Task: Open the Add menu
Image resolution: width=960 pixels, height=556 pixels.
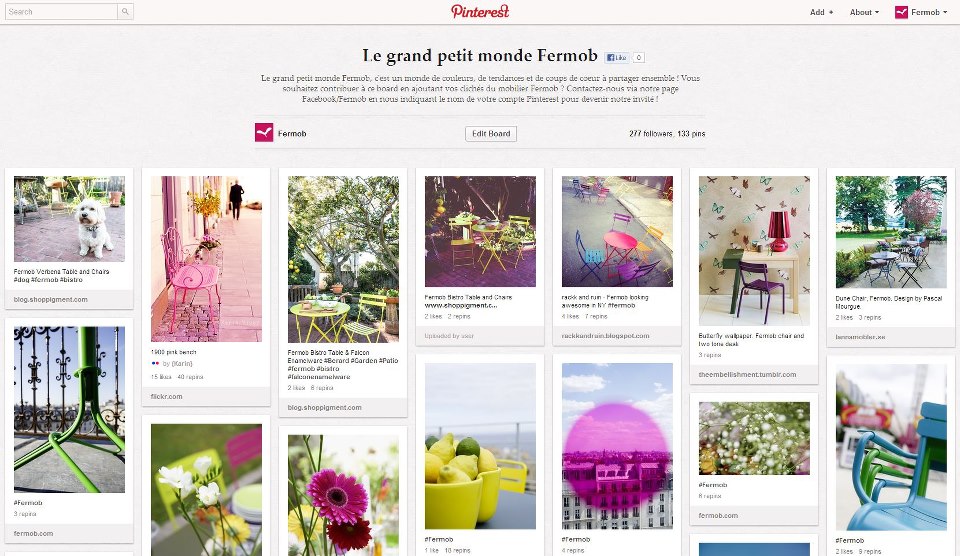Action: (821, 12)
